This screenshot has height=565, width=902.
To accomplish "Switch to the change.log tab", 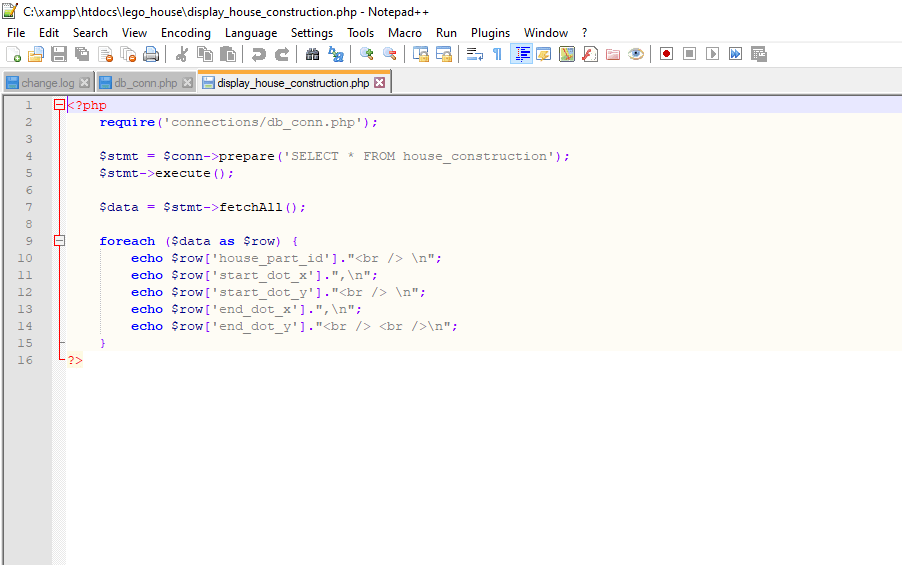I will coord(49,83).
